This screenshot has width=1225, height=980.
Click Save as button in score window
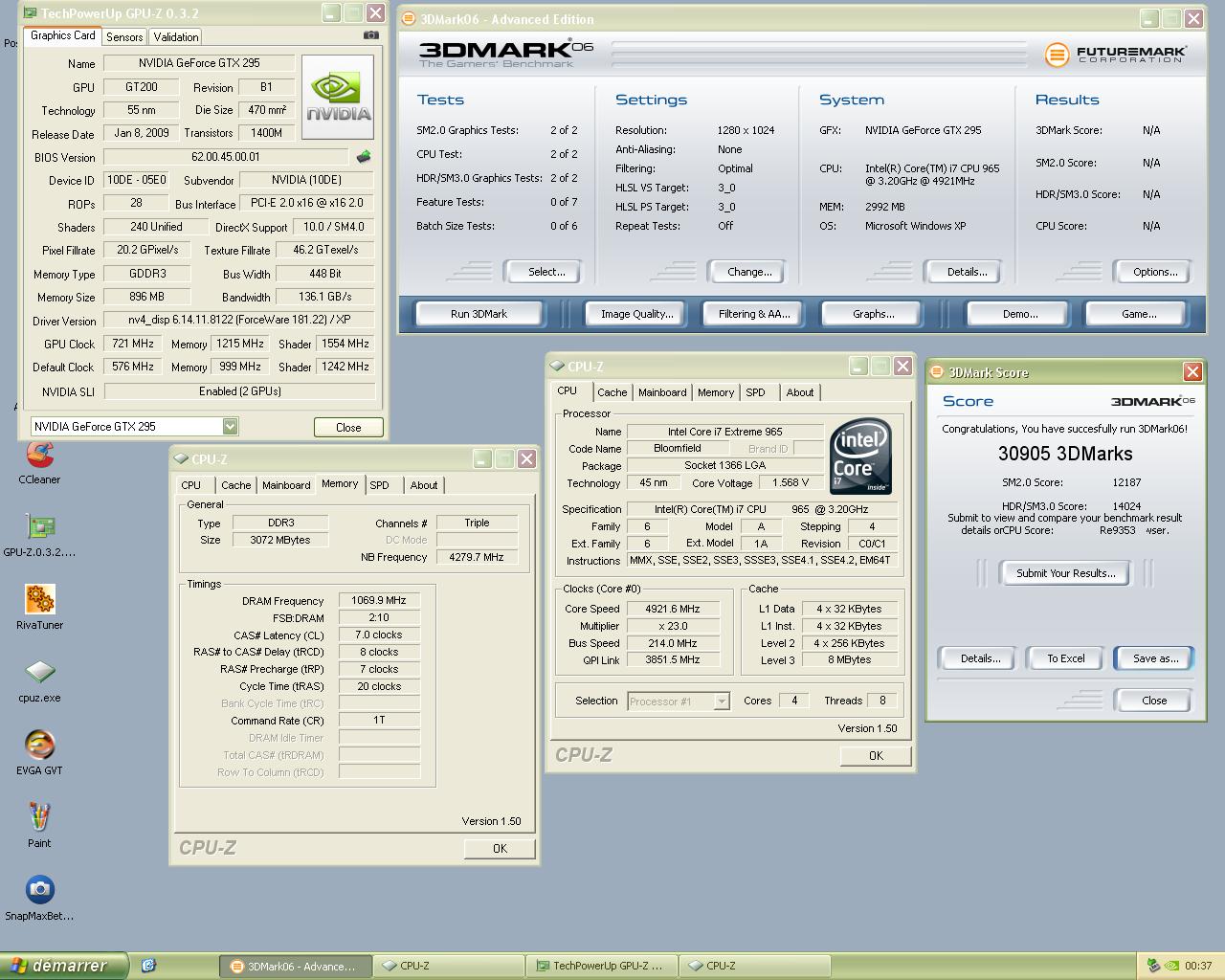pyautogui.click(x=1155, y=658)
